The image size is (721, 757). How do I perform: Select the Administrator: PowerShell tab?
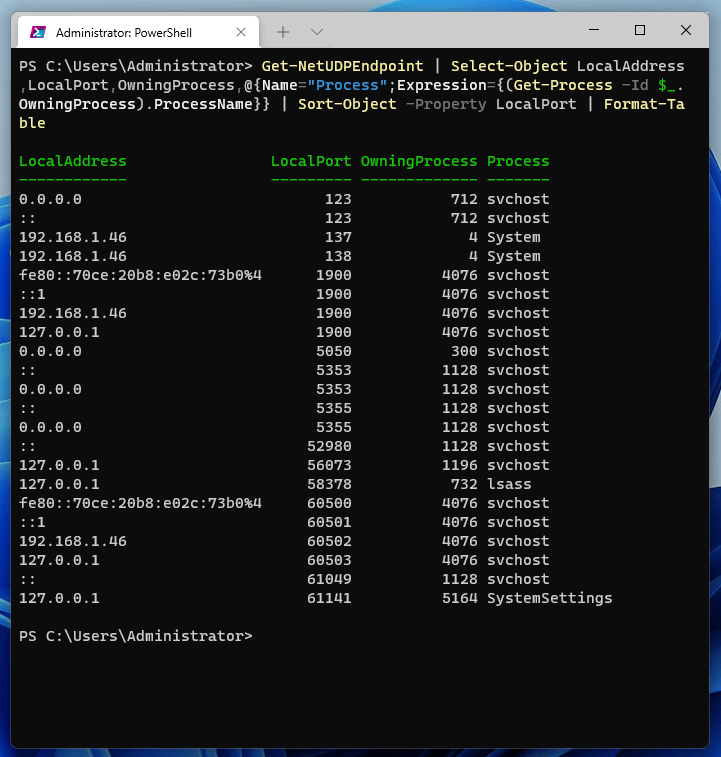coord(138,32)
